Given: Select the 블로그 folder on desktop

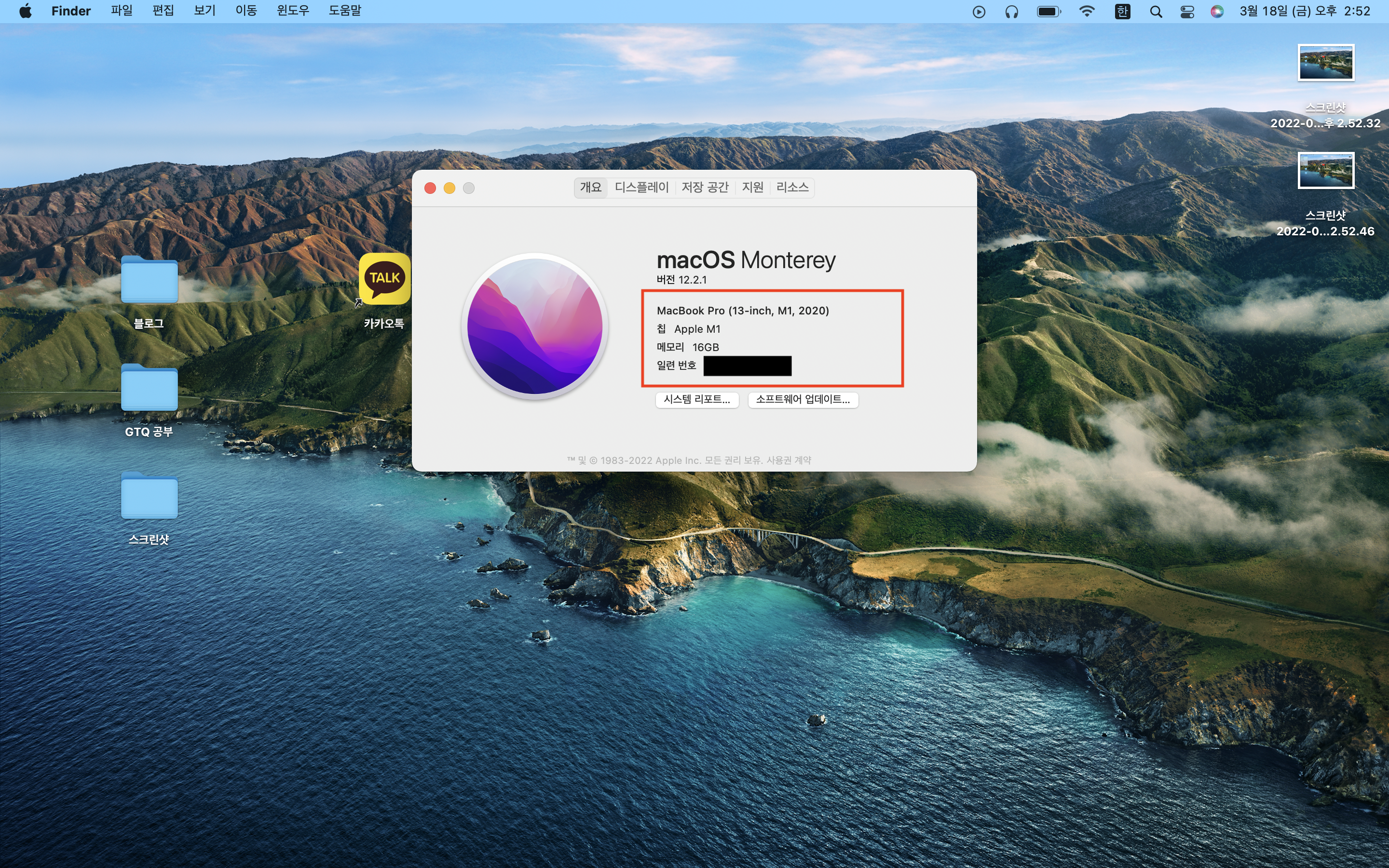Looking at the screenshot, I should (149, 281).
